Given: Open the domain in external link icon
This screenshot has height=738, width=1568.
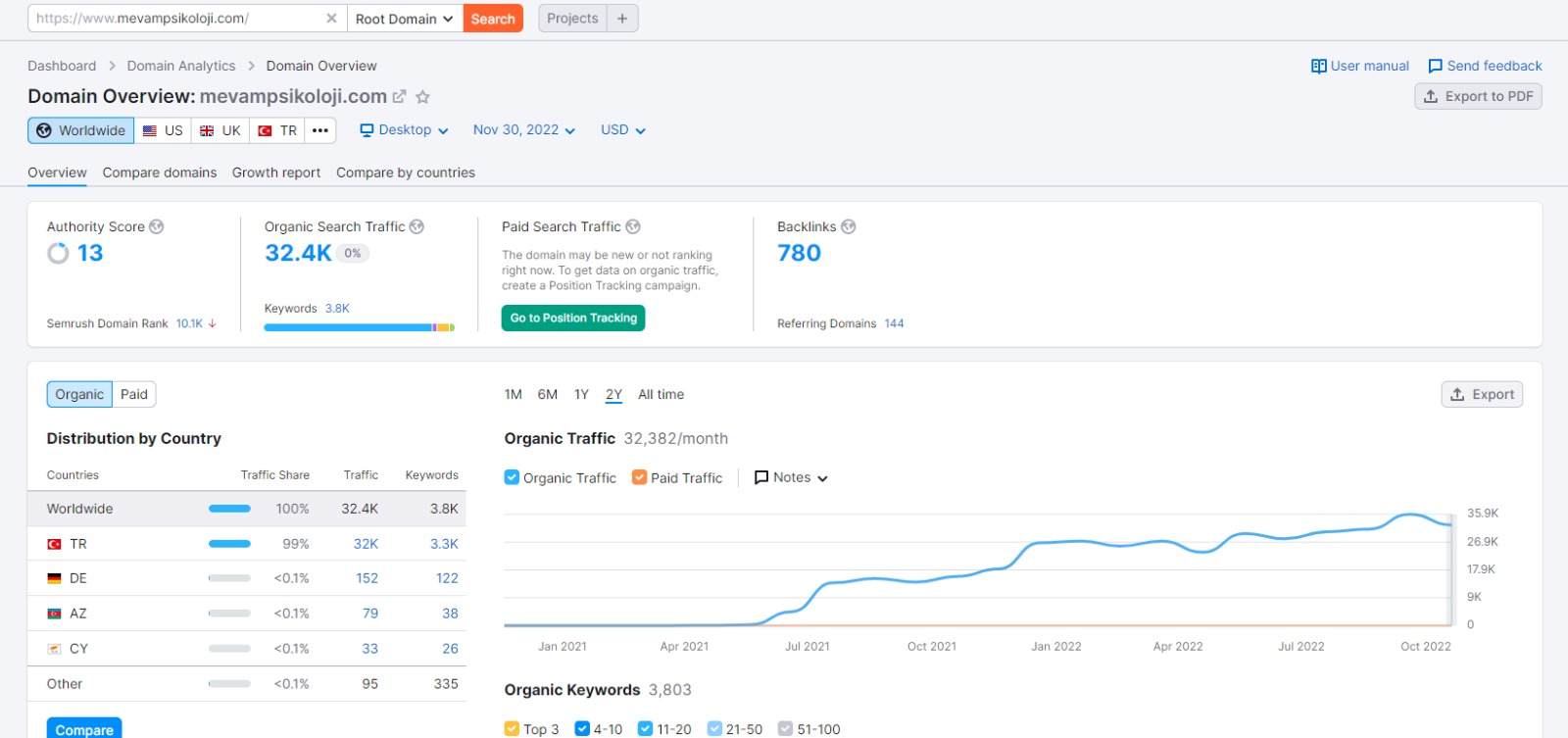Looking at the screenshot, I should [399, 97].
